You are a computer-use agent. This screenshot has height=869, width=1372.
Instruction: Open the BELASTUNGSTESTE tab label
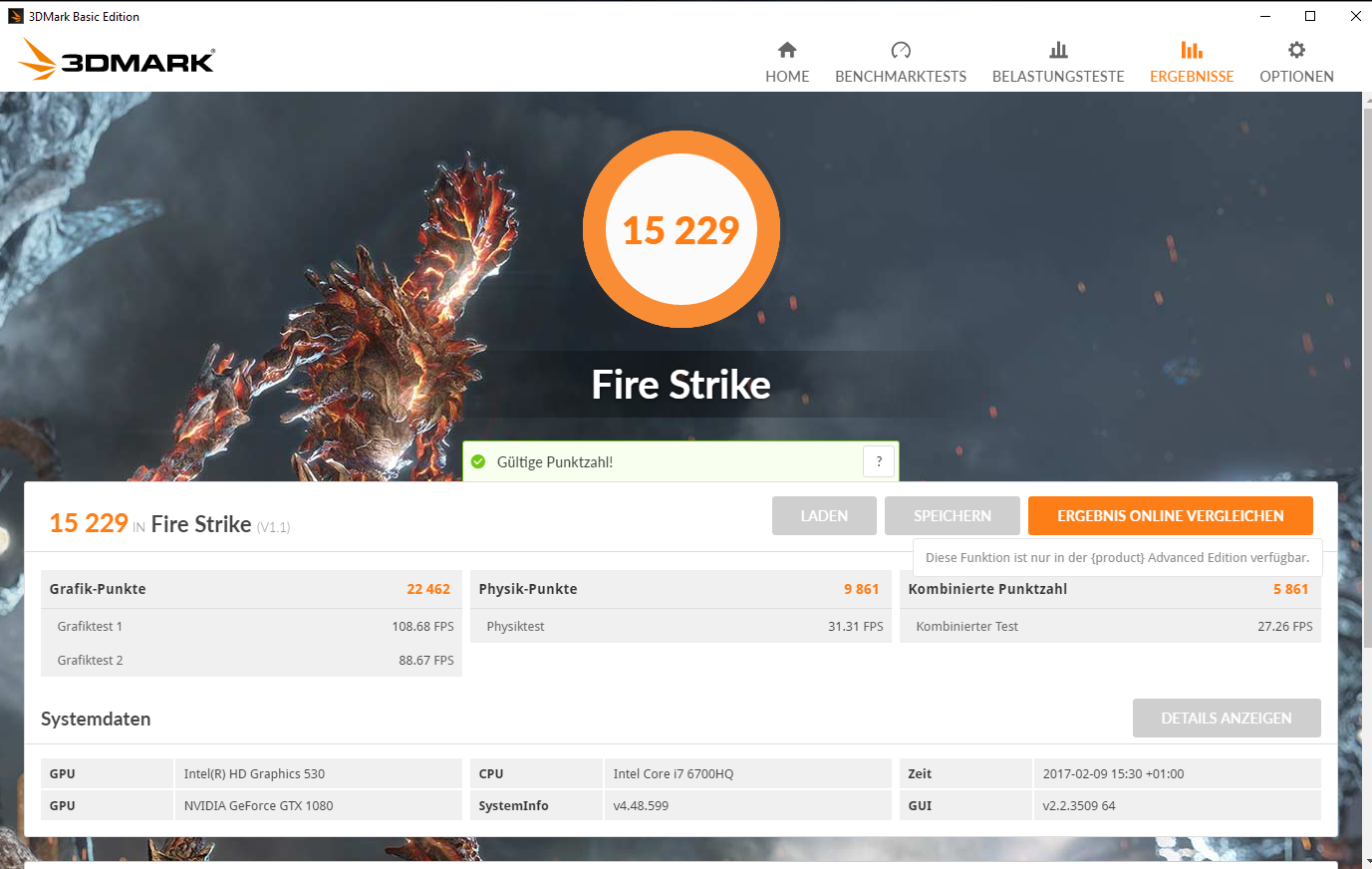pyautogui.click(x=1058, y=77)
